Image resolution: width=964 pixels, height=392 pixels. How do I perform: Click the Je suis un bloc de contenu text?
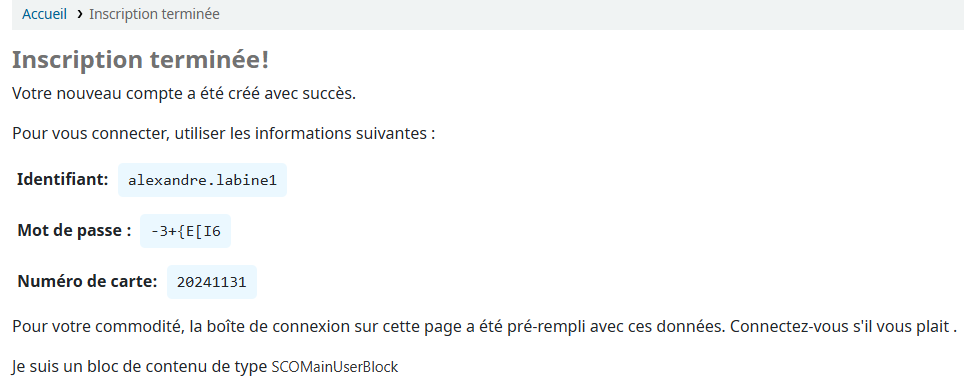[x=205, y=367]
